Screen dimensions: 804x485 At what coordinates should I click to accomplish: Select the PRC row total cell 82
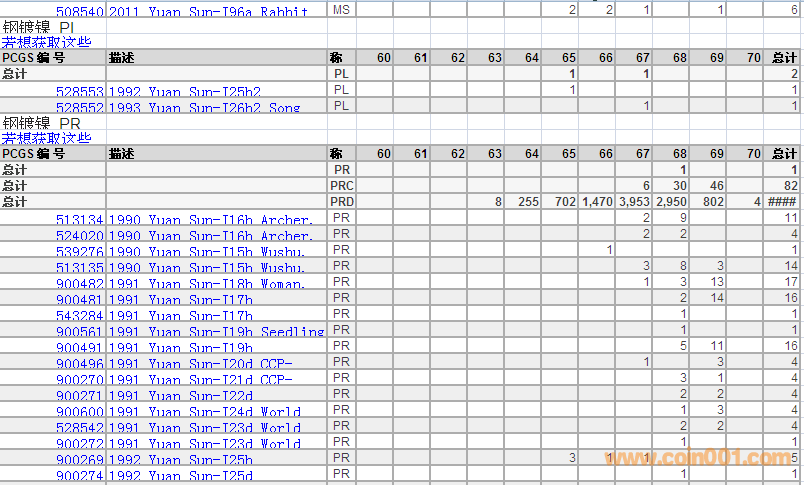click(788, 186)
